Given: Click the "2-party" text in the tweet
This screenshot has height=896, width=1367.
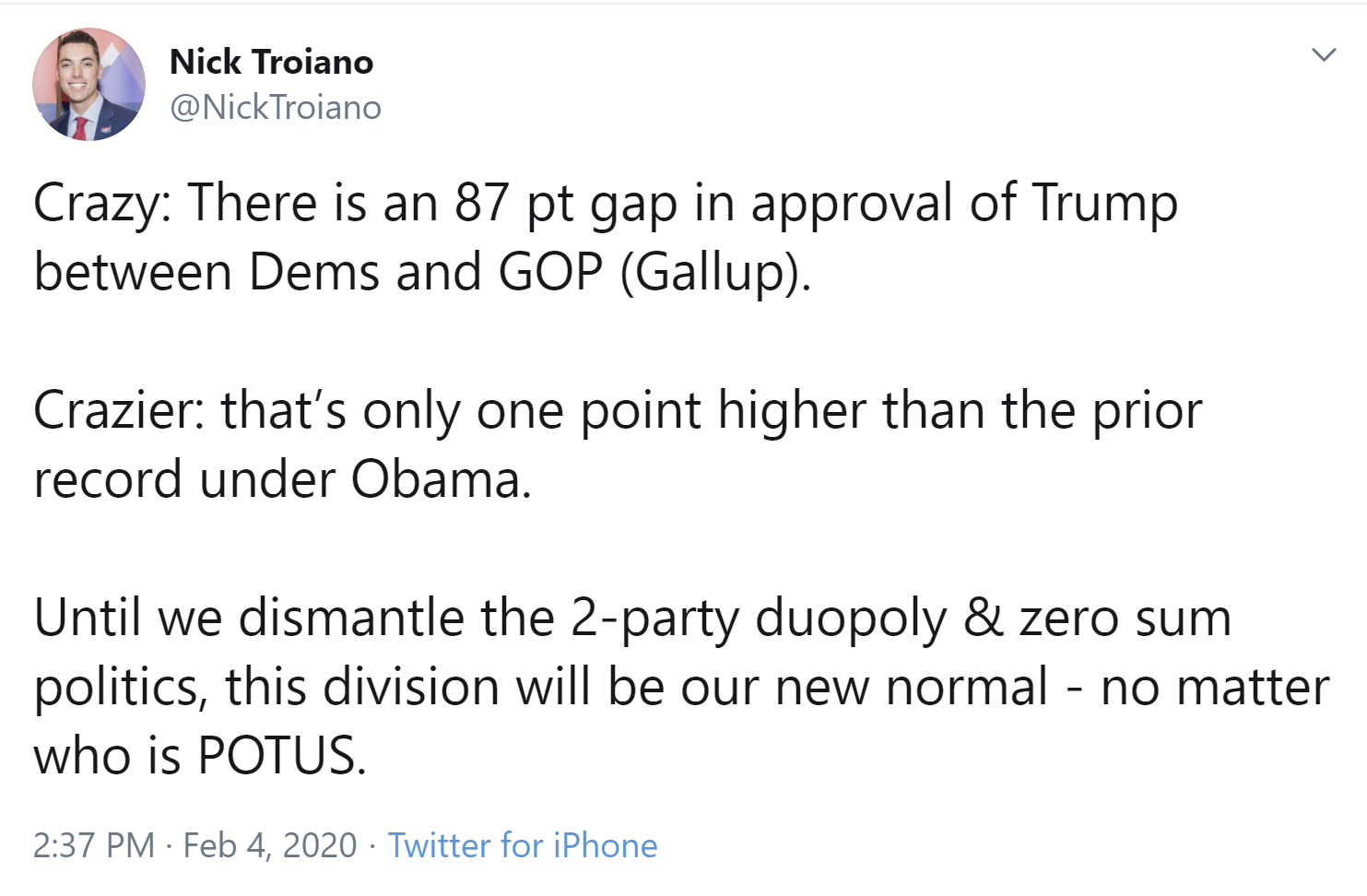Looking at the screenshot, I should tap(654, 618).
